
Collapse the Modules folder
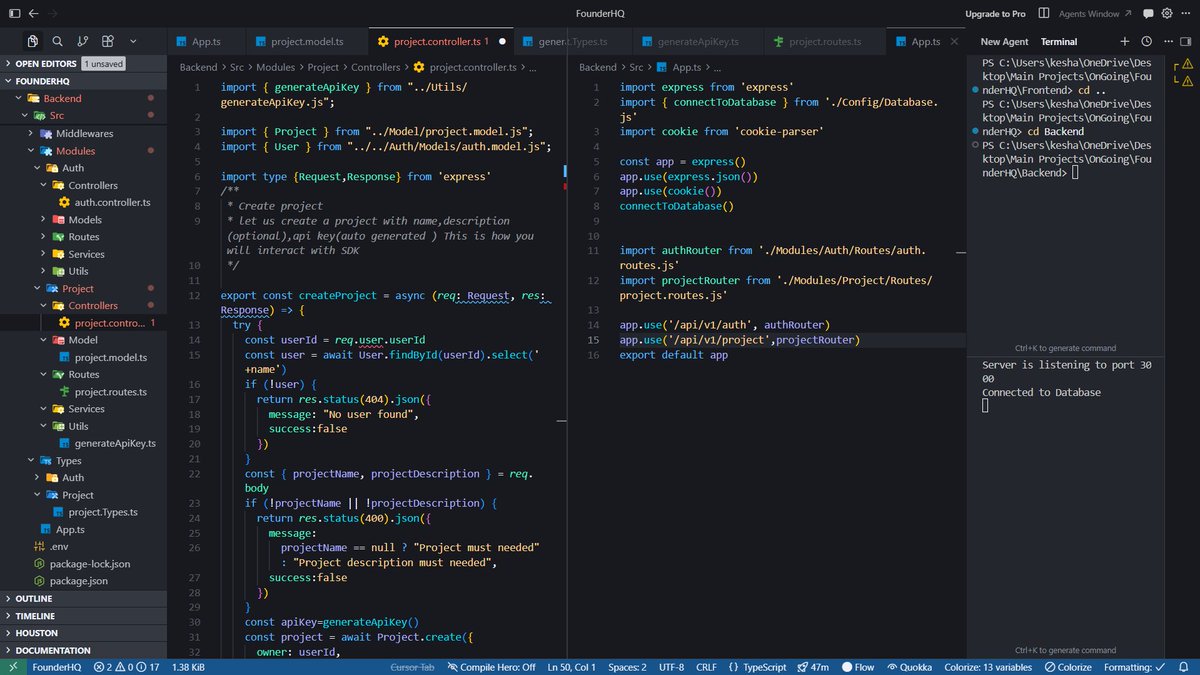(x=83, y=151)
